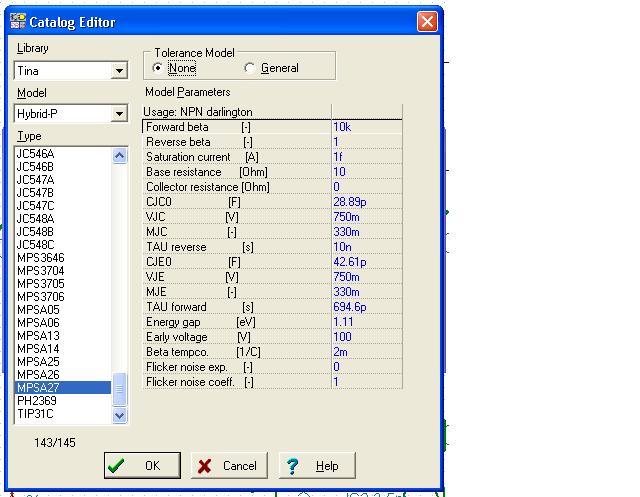Screen dimensions: 640x497
Task: Select the General tolerance model option
Action: (x=272, y=68)
